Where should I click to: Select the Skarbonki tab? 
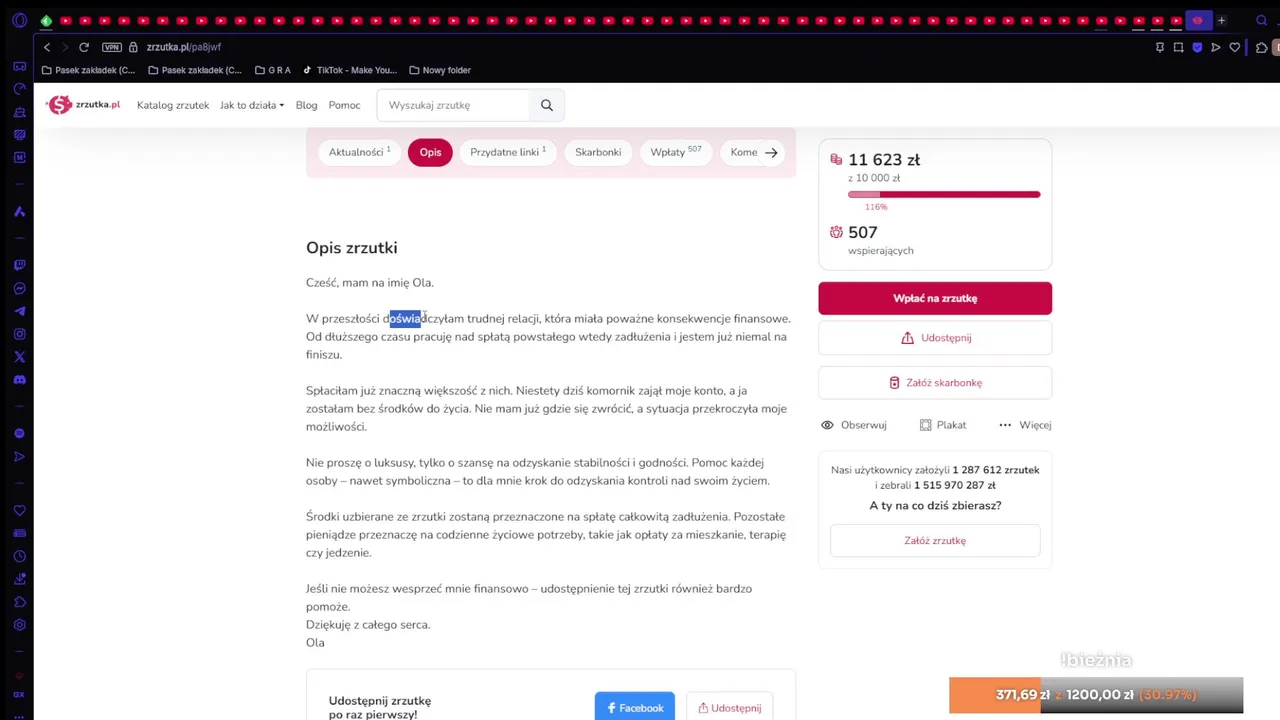coord(598,152)
